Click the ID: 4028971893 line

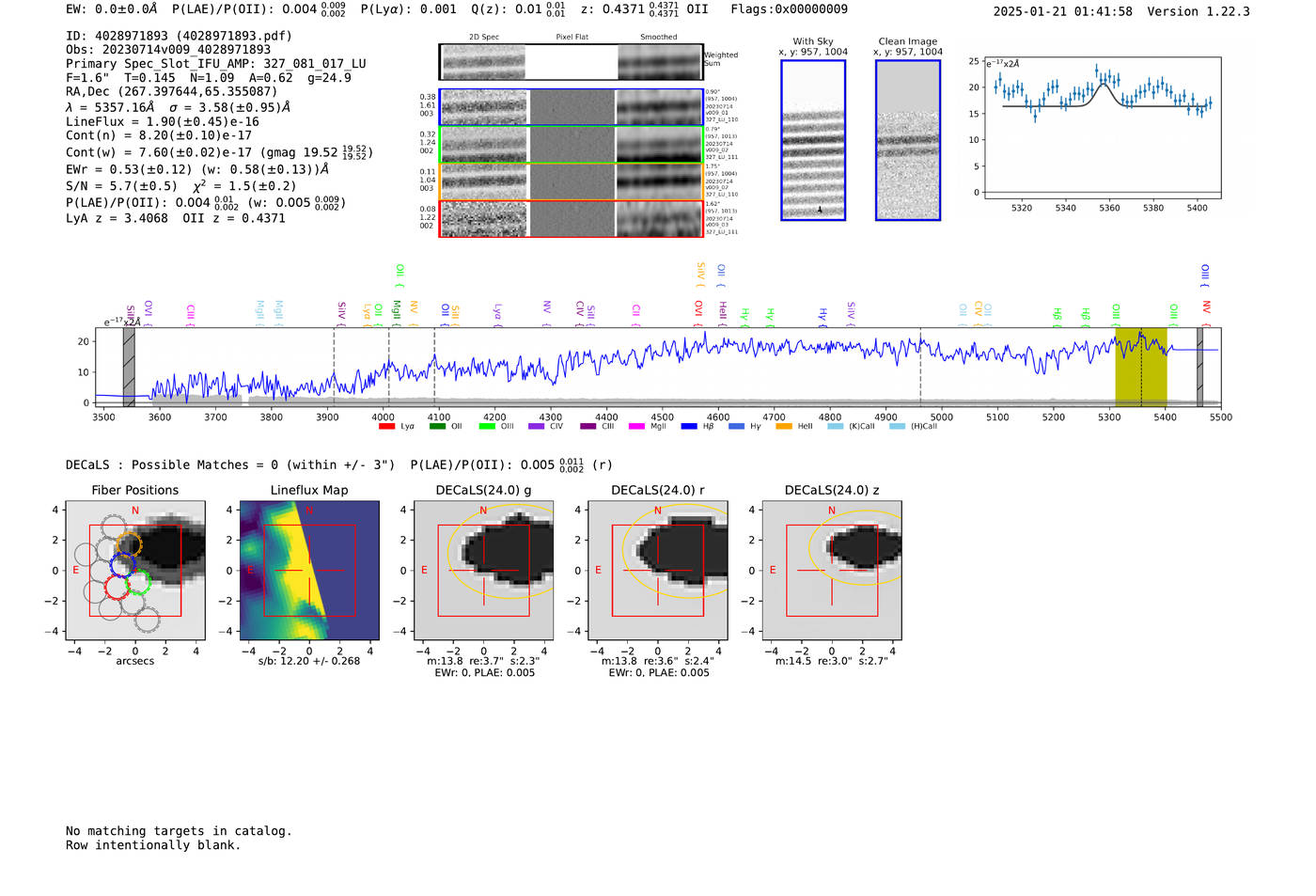[x=179, y=36]
